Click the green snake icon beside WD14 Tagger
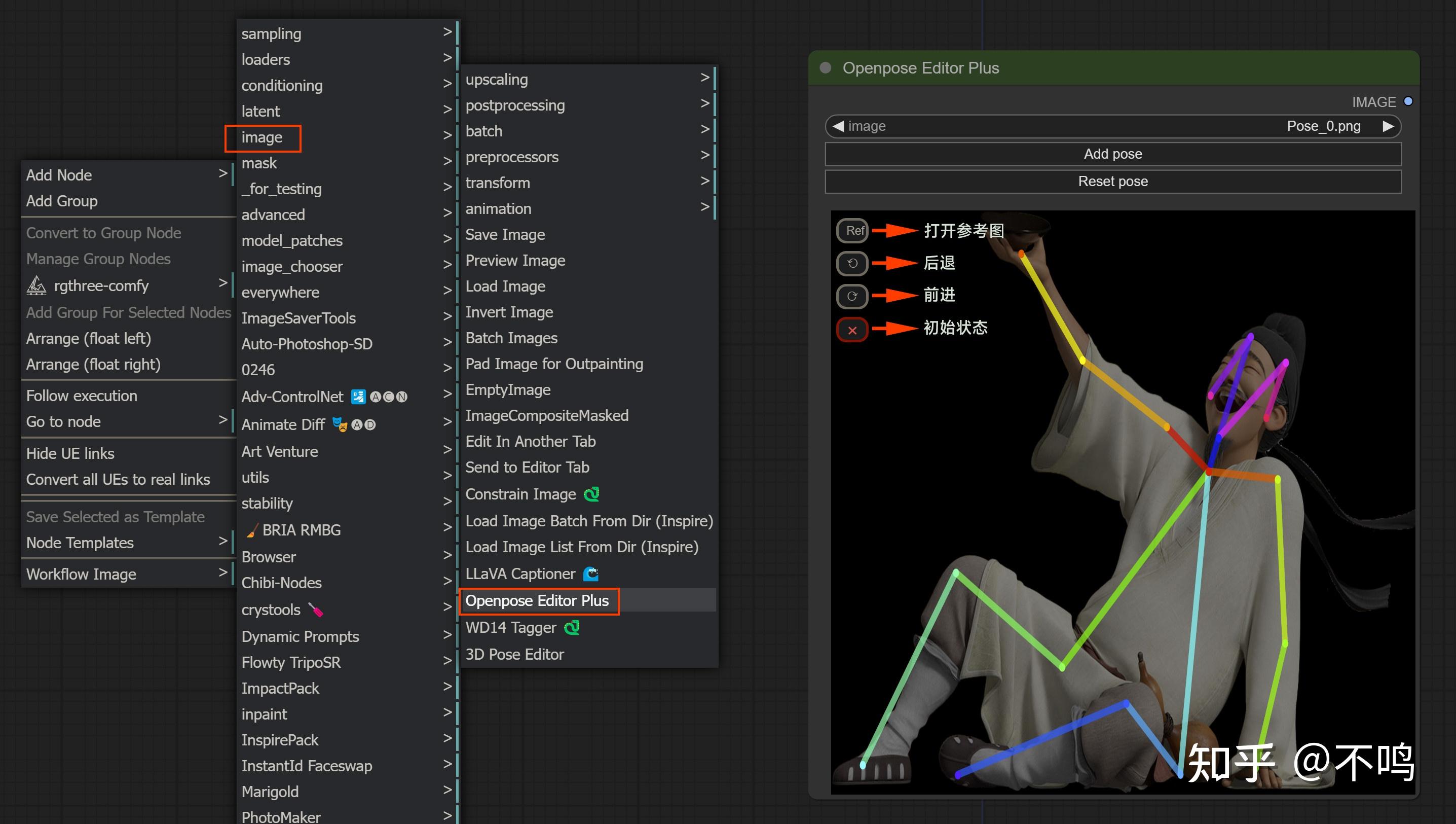Image resolution: width=1456 pixels, height=824 pixels. coord(572,627)
